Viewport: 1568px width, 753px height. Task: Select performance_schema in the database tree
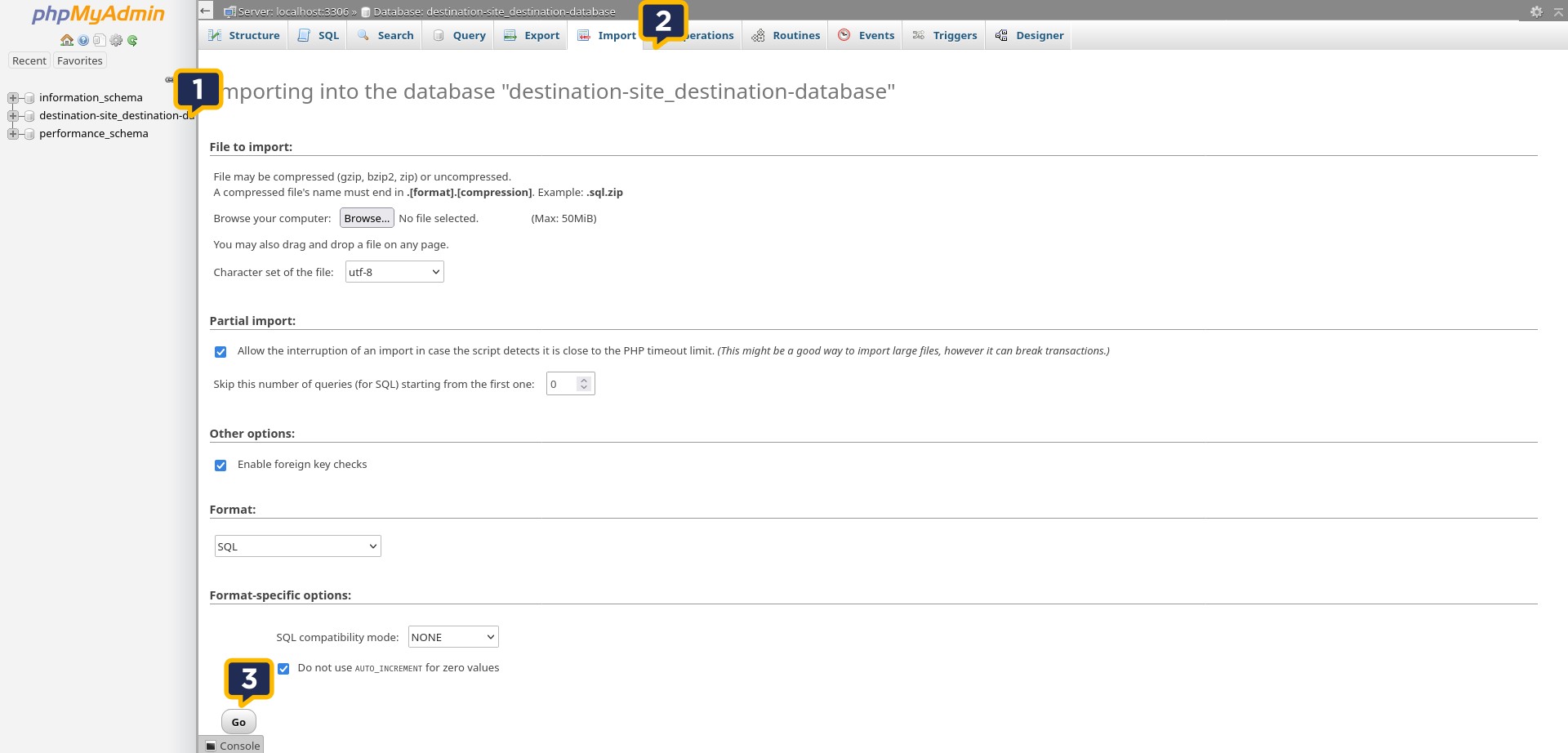click(x=94, y=134)
